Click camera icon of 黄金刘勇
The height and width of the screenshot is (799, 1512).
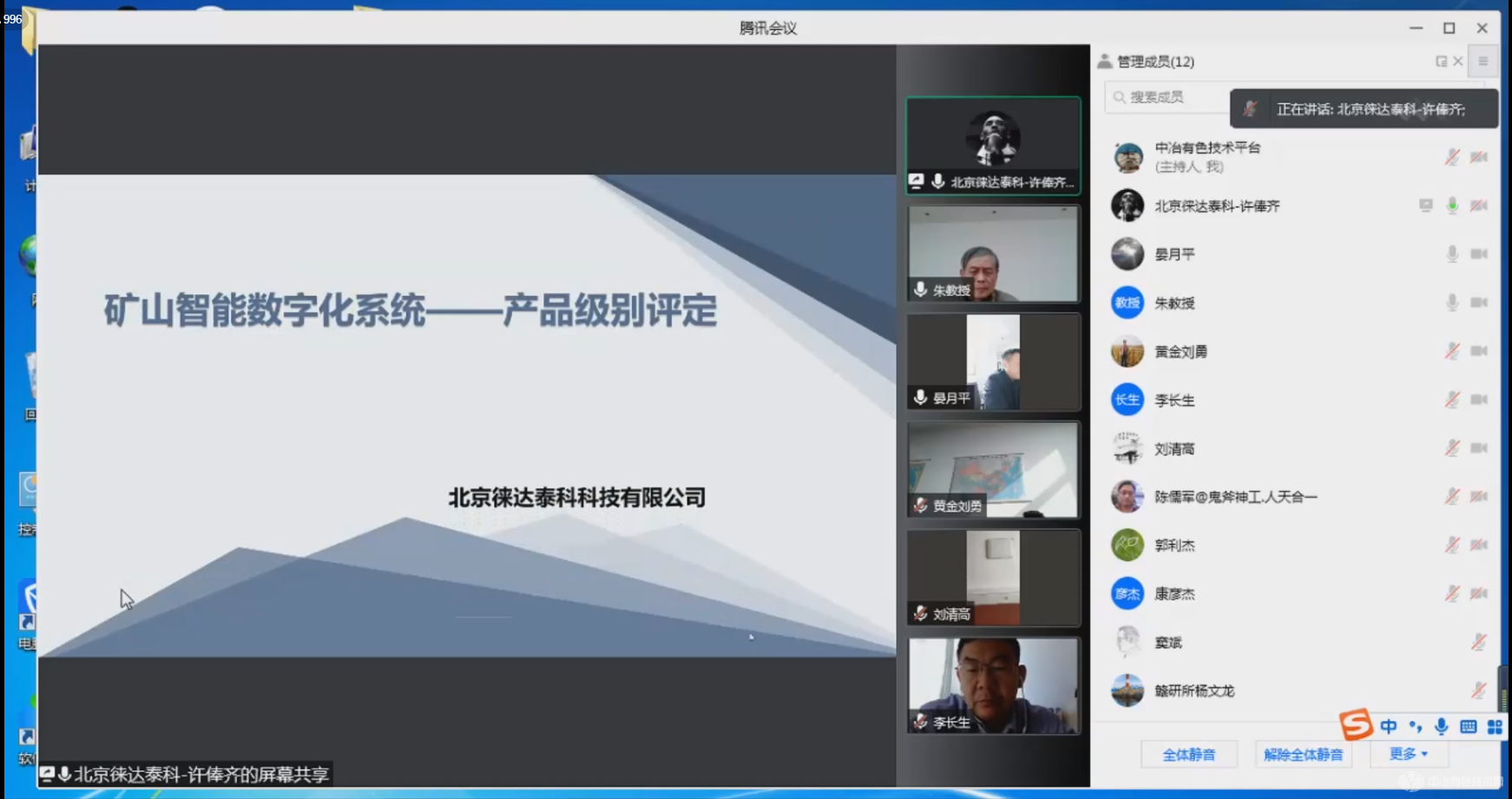(1479, 351)
